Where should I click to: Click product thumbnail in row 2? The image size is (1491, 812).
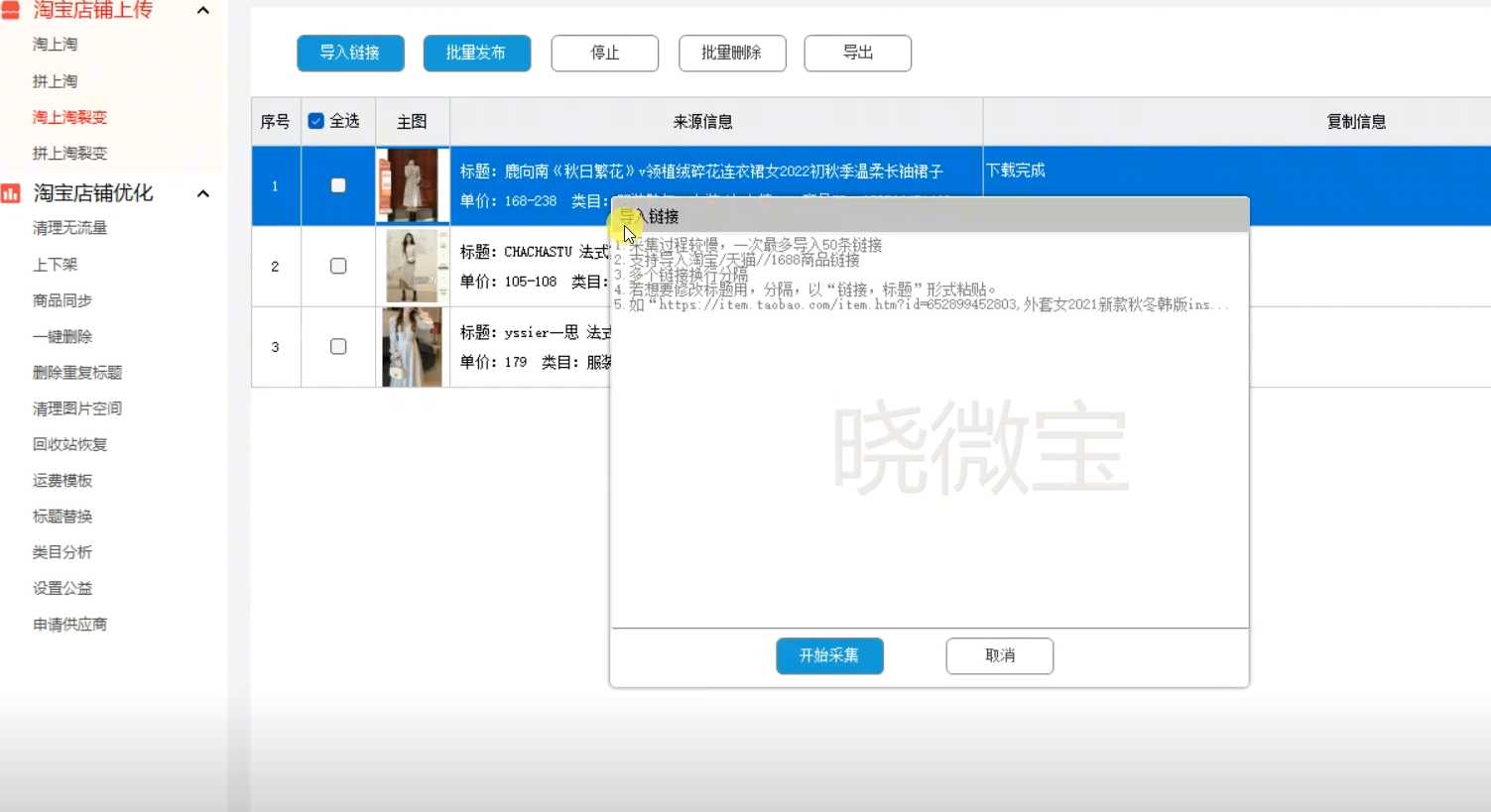pyautogui.click(x=413, y=266)
